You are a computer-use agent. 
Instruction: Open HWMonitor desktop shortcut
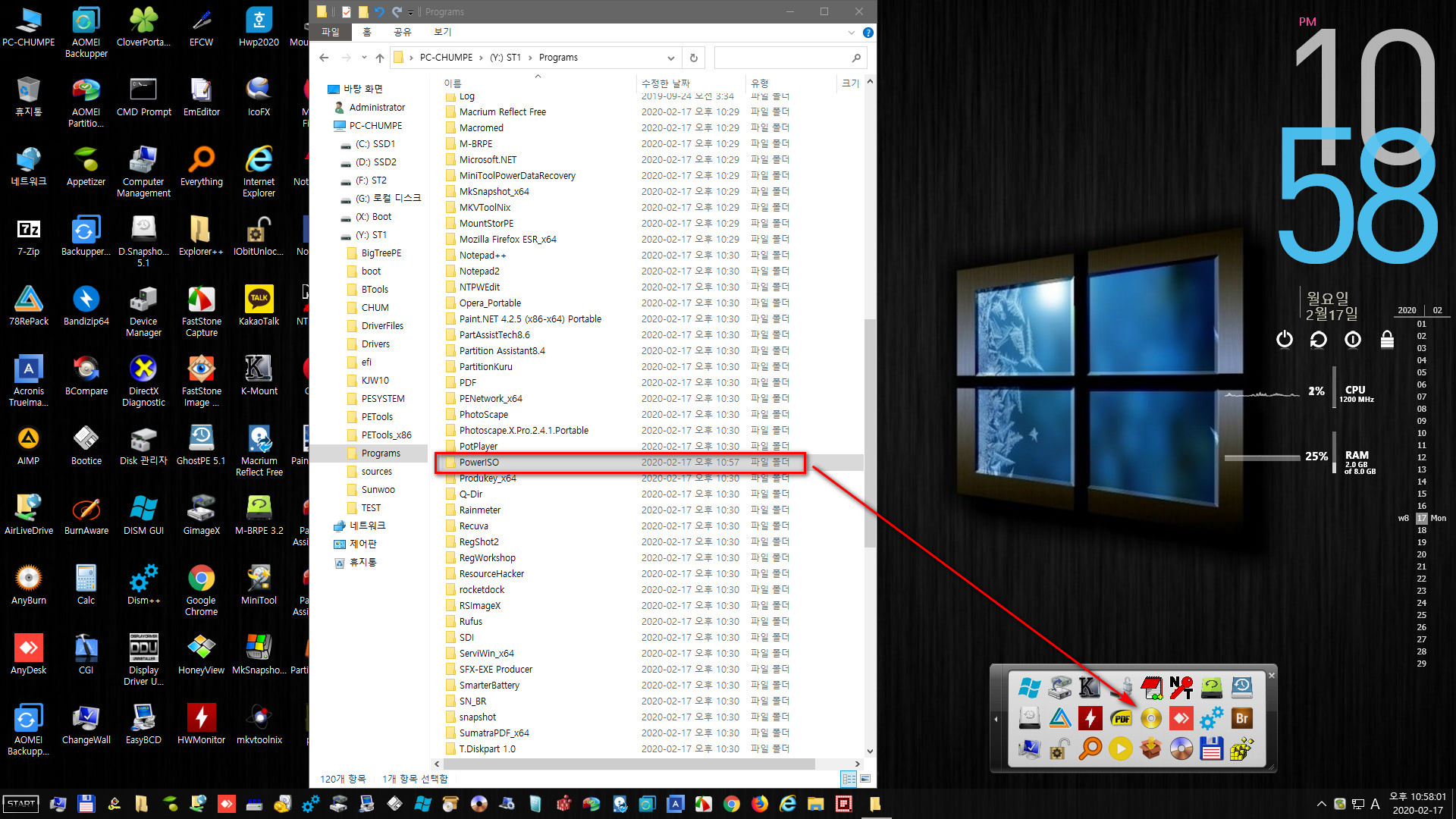point(201,724)
